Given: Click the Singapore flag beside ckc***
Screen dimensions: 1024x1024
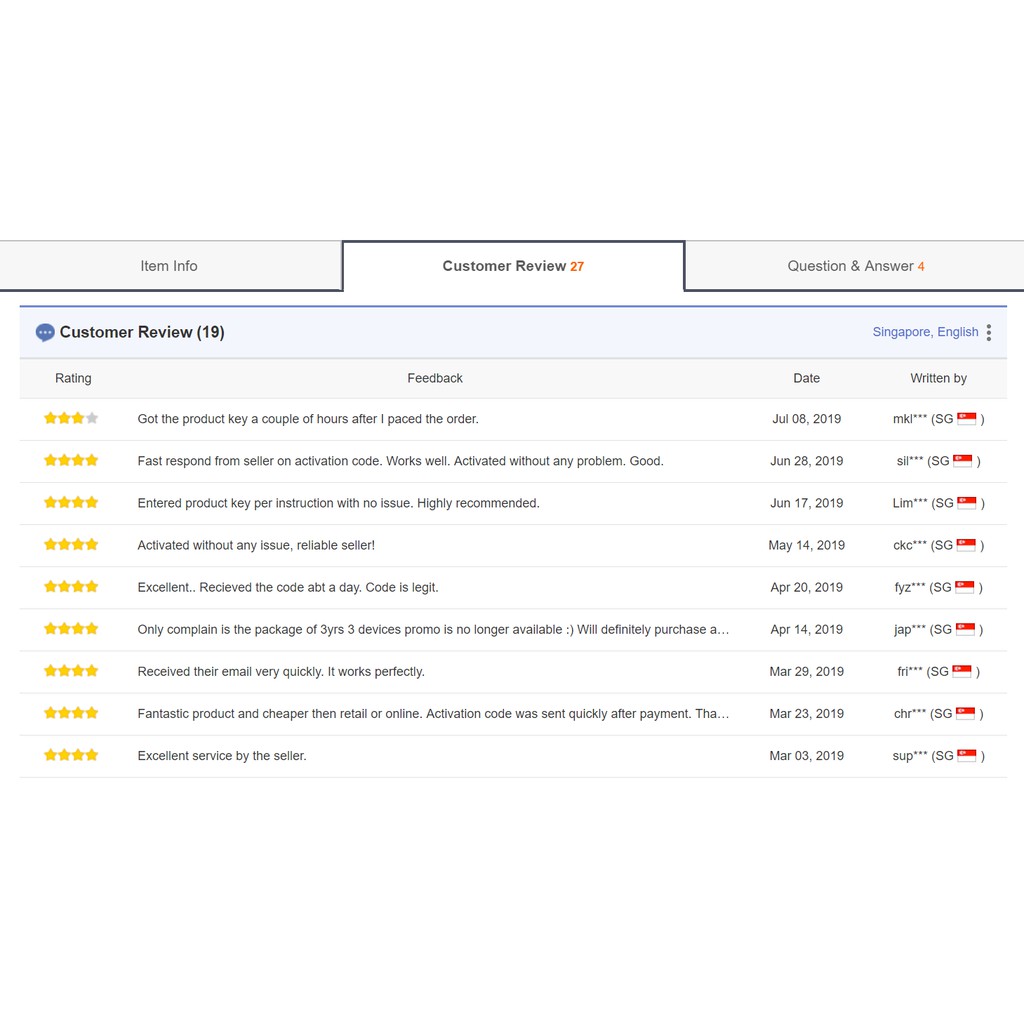Looking at the screenshot, I should [966, 545].
